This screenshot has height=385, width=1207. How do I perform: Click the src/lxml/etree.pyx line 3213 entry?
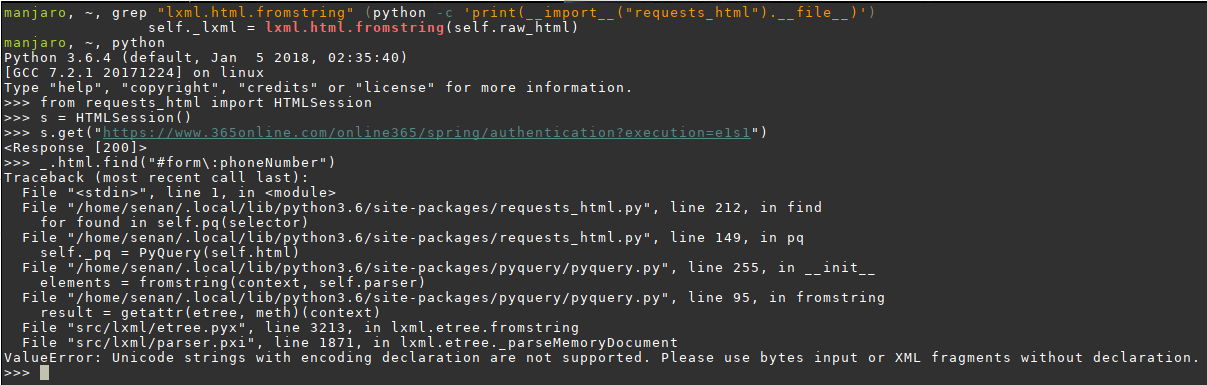(300, 327)
